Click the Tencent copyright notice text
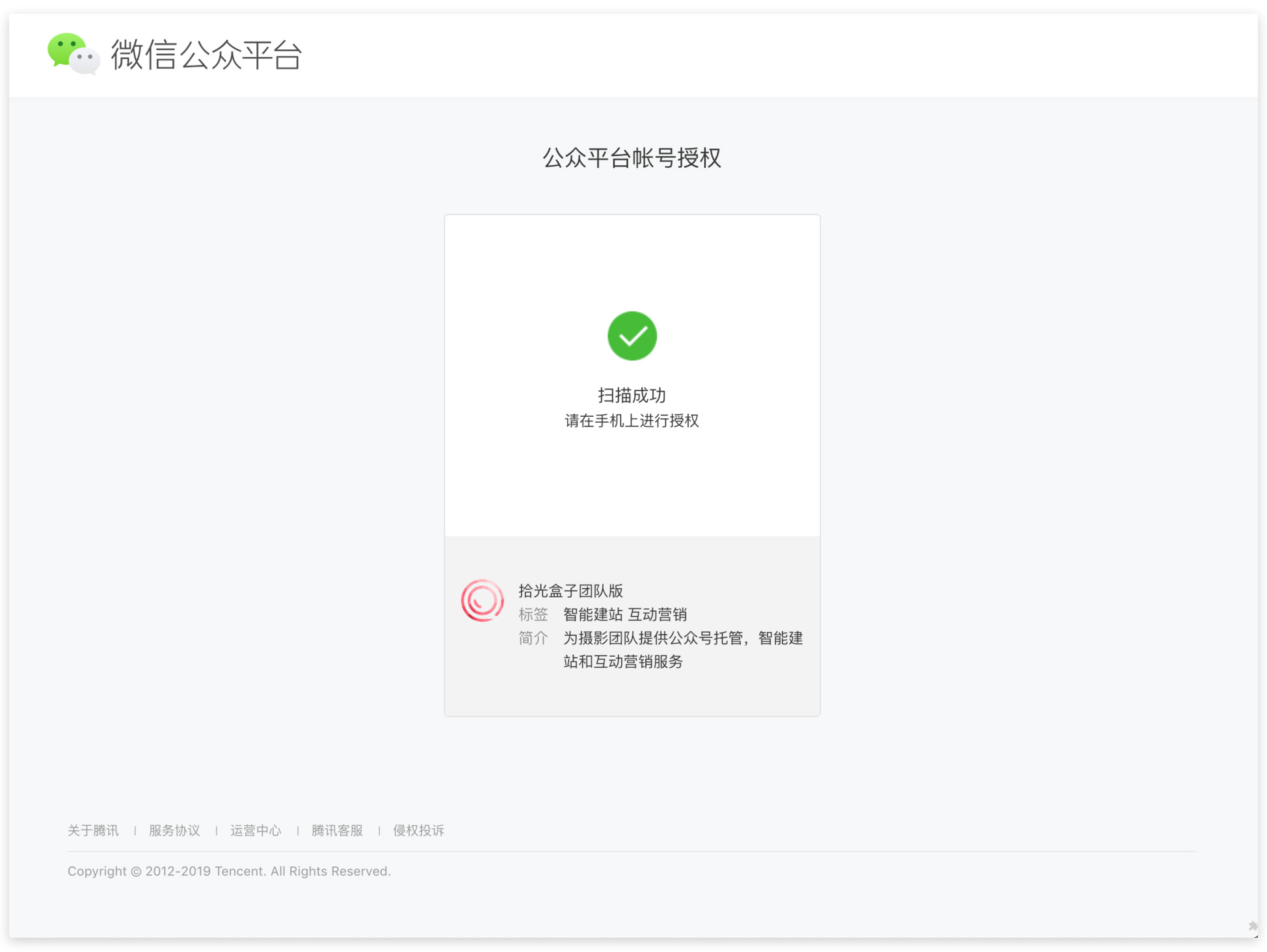Viewport: 1267px width, 952px height. (x=229, y=871)
